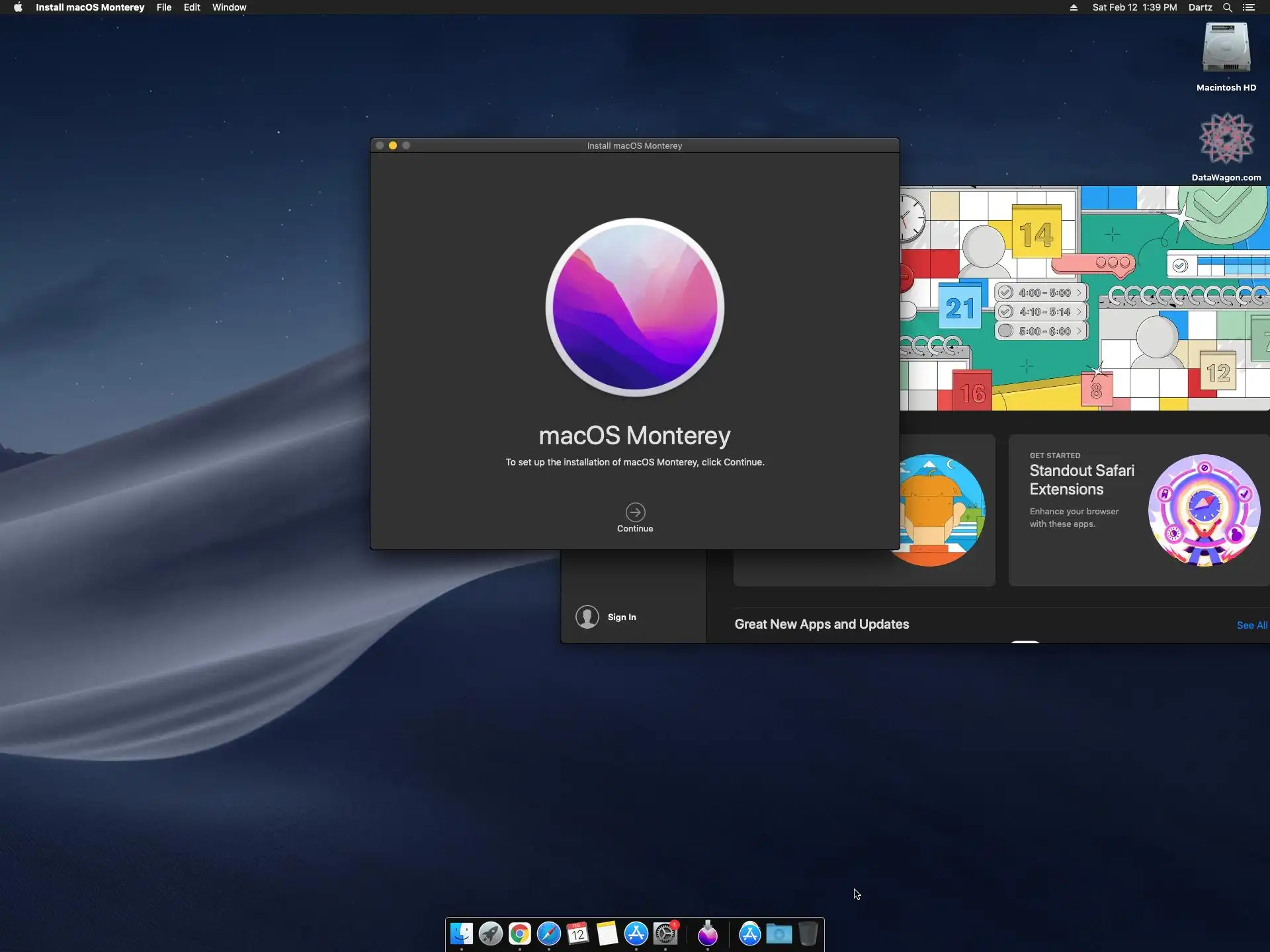The height and width of the screenshot is (952, 1270).
Task: Open Spotlight search in menu bar
Action: [x=1227, y=7]
